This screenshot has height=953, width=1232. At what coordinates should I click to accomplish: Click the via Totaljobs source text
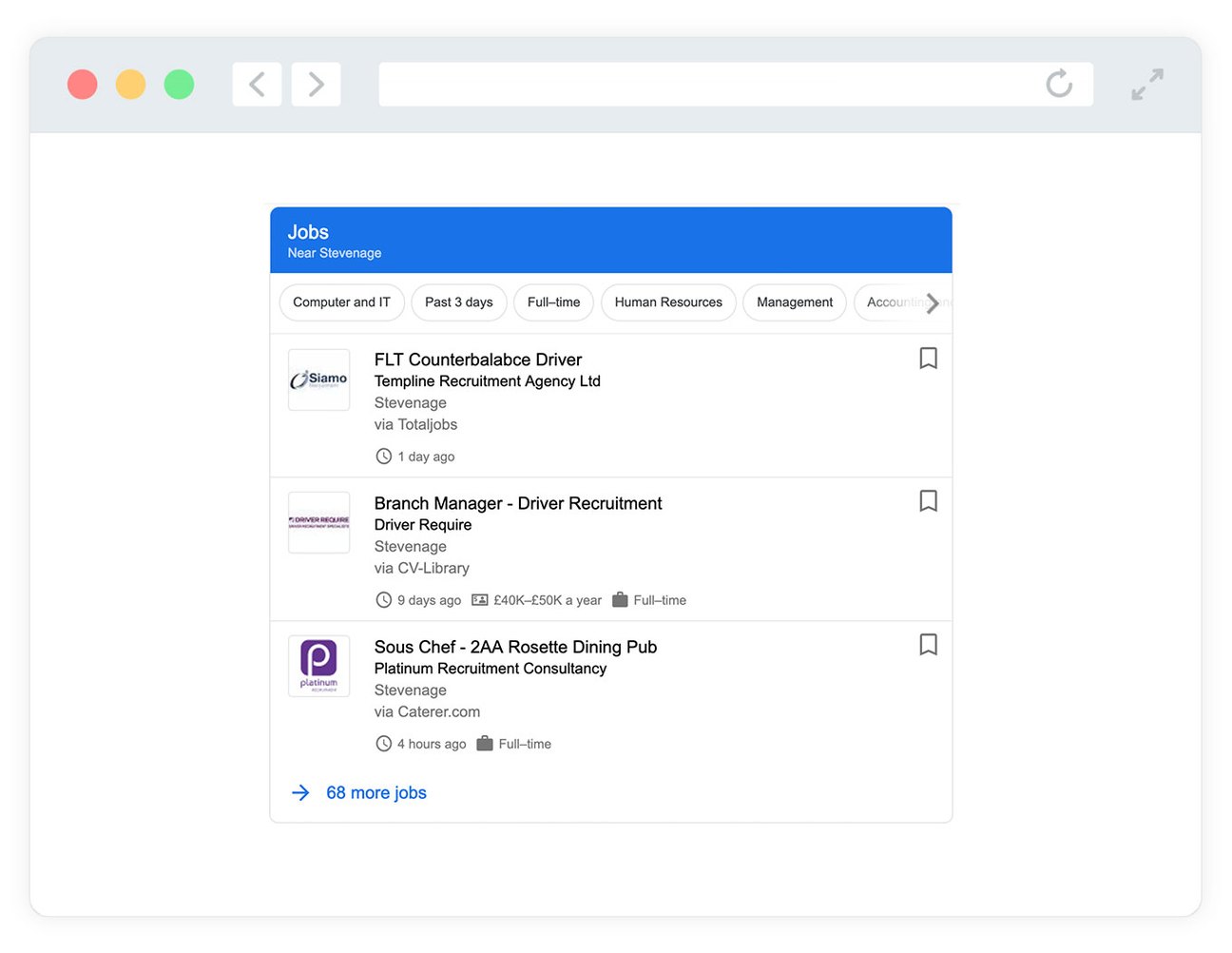415,425
